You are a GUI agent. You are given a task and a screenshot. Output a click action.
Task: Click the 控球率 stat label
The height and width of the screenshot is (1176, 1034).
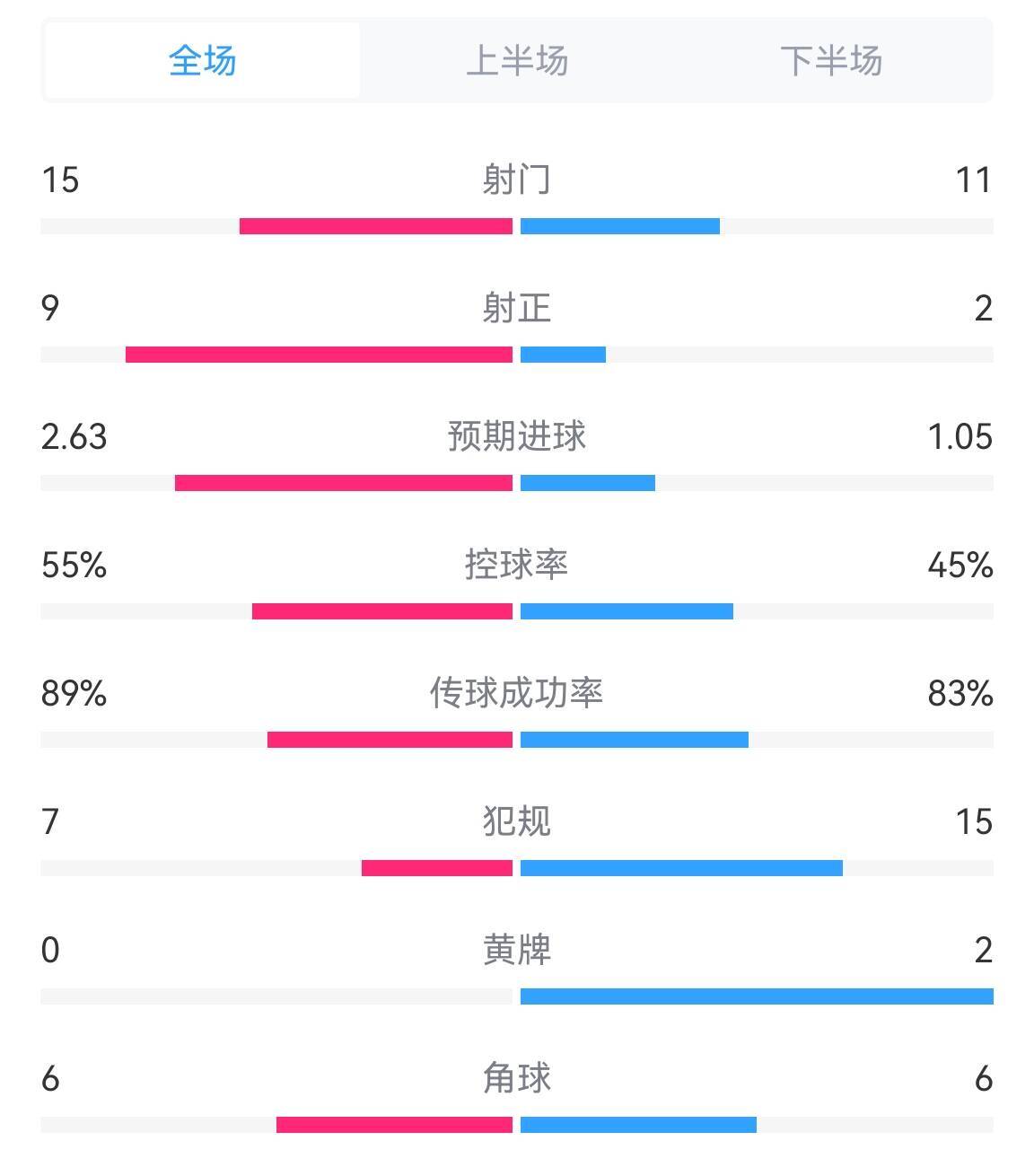pyautogui.click(x=516, y=565)
